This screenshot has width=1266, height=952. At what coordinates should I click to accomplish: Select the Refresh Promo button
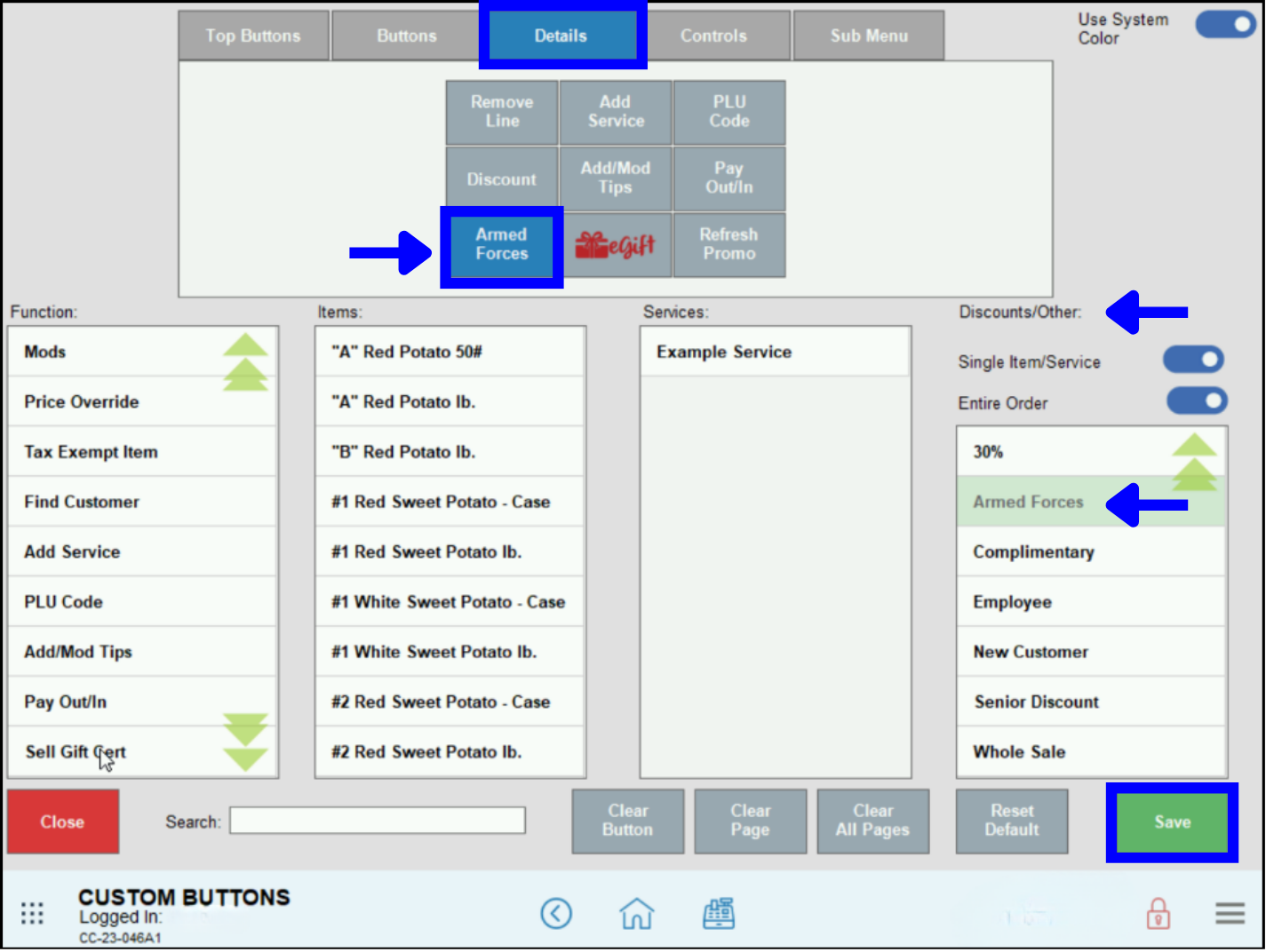click(x=729, y=245)
